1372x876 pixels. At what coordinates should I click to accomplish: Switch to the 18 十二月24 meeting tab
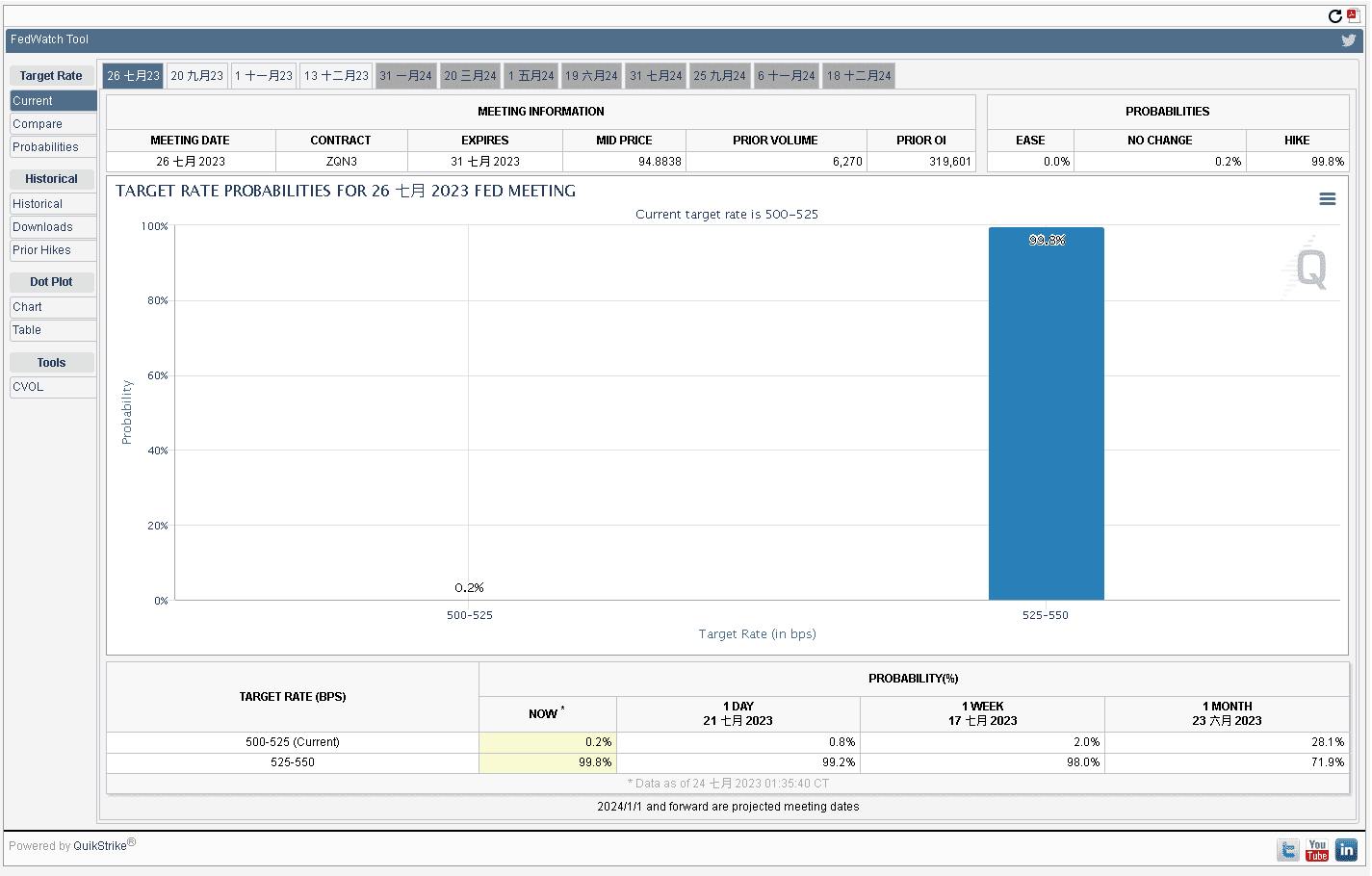(859, 76)
